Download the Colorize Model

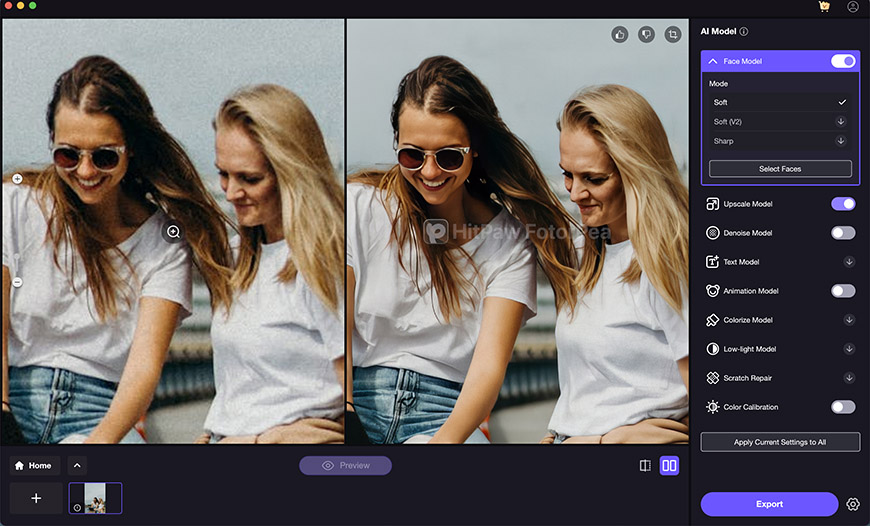[849, 320]
